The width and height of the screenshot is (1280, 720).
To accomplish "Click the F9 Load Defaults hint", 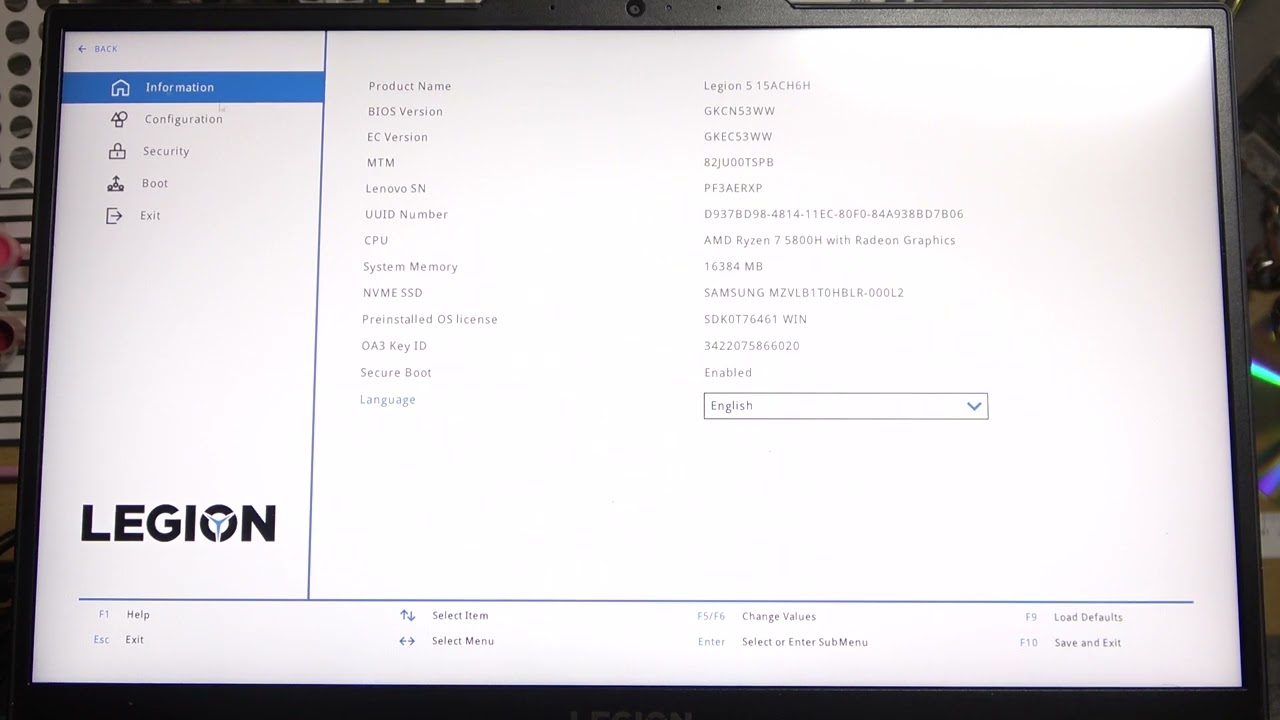I will tap(1074, 617).
